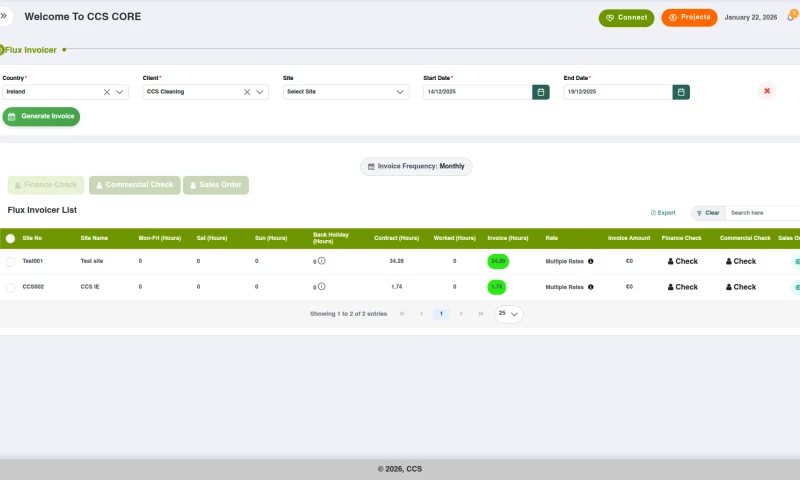800x480 pixels.
Task: Select the Test001 row checkbox
Action: click(10, 261)
